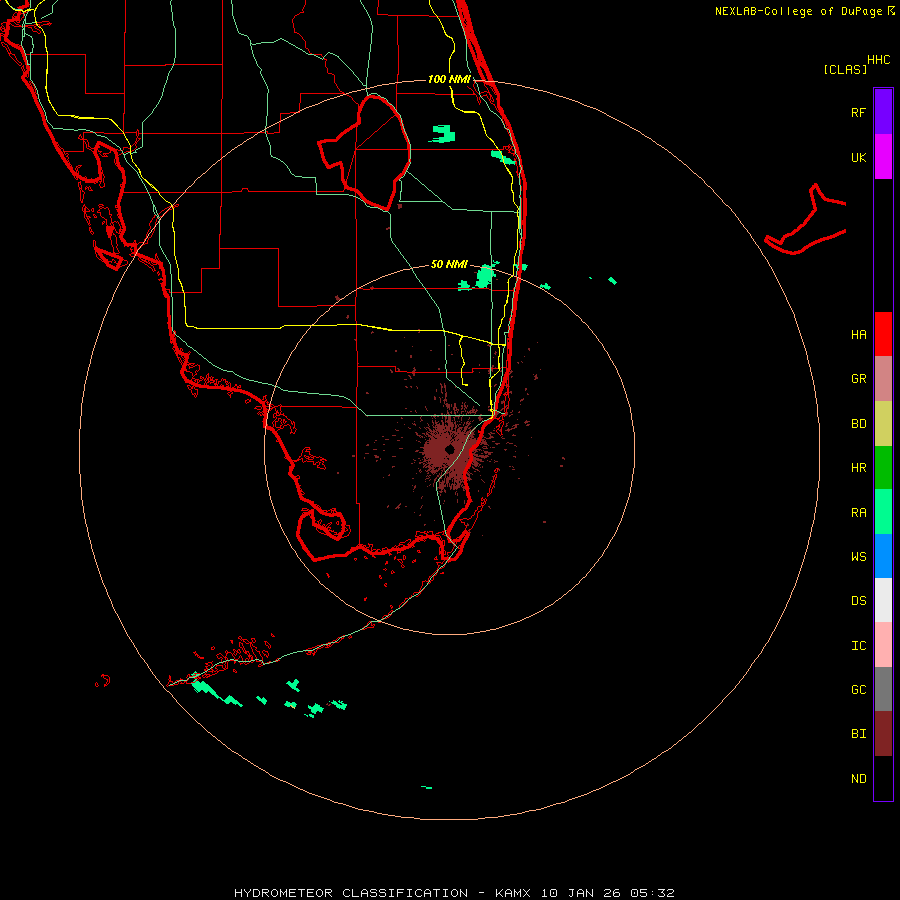Image resolution: width=900 pixels, height=900 pixels.
Task: Click the HYDROMETEOR CLASSIFICATION title text
Action: (350, 893)
